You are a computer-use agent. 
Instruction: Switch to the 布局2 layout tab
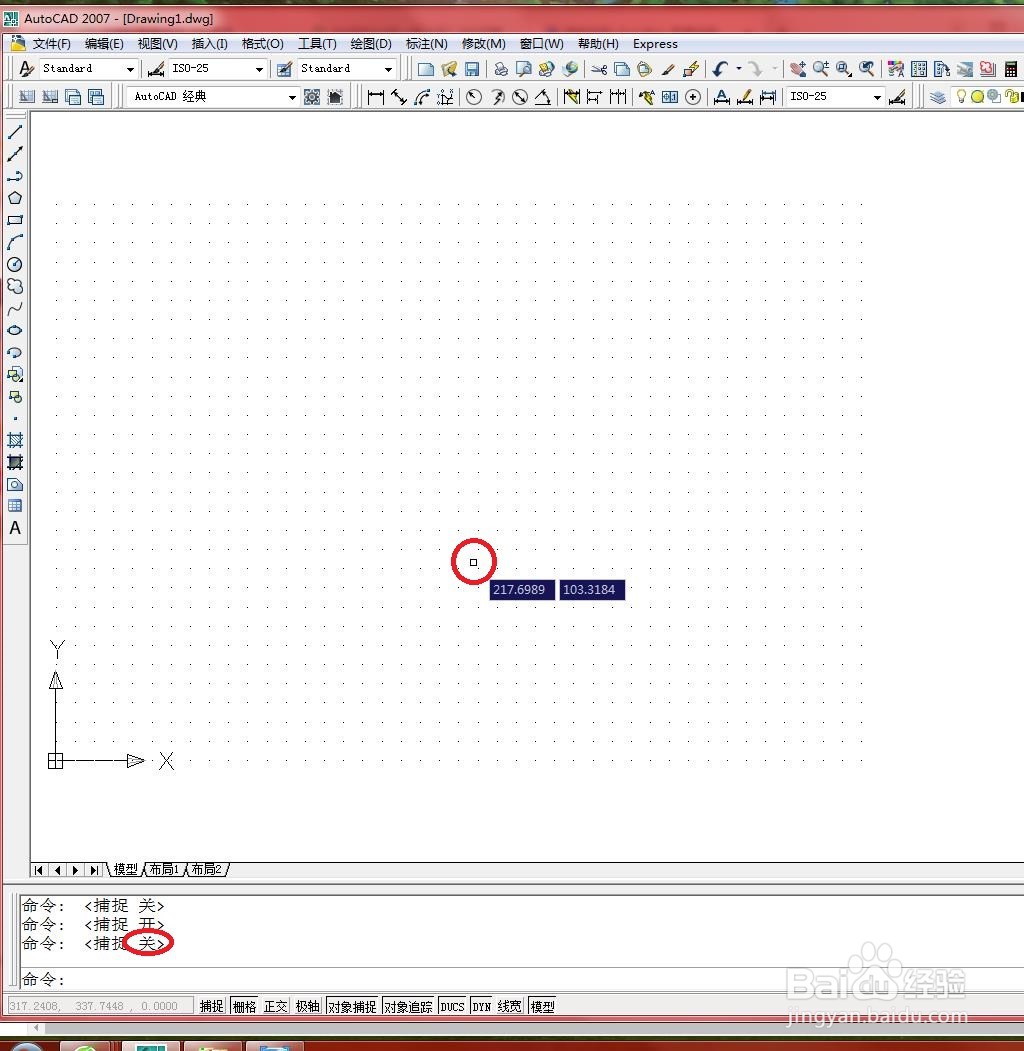click(207, 869)
